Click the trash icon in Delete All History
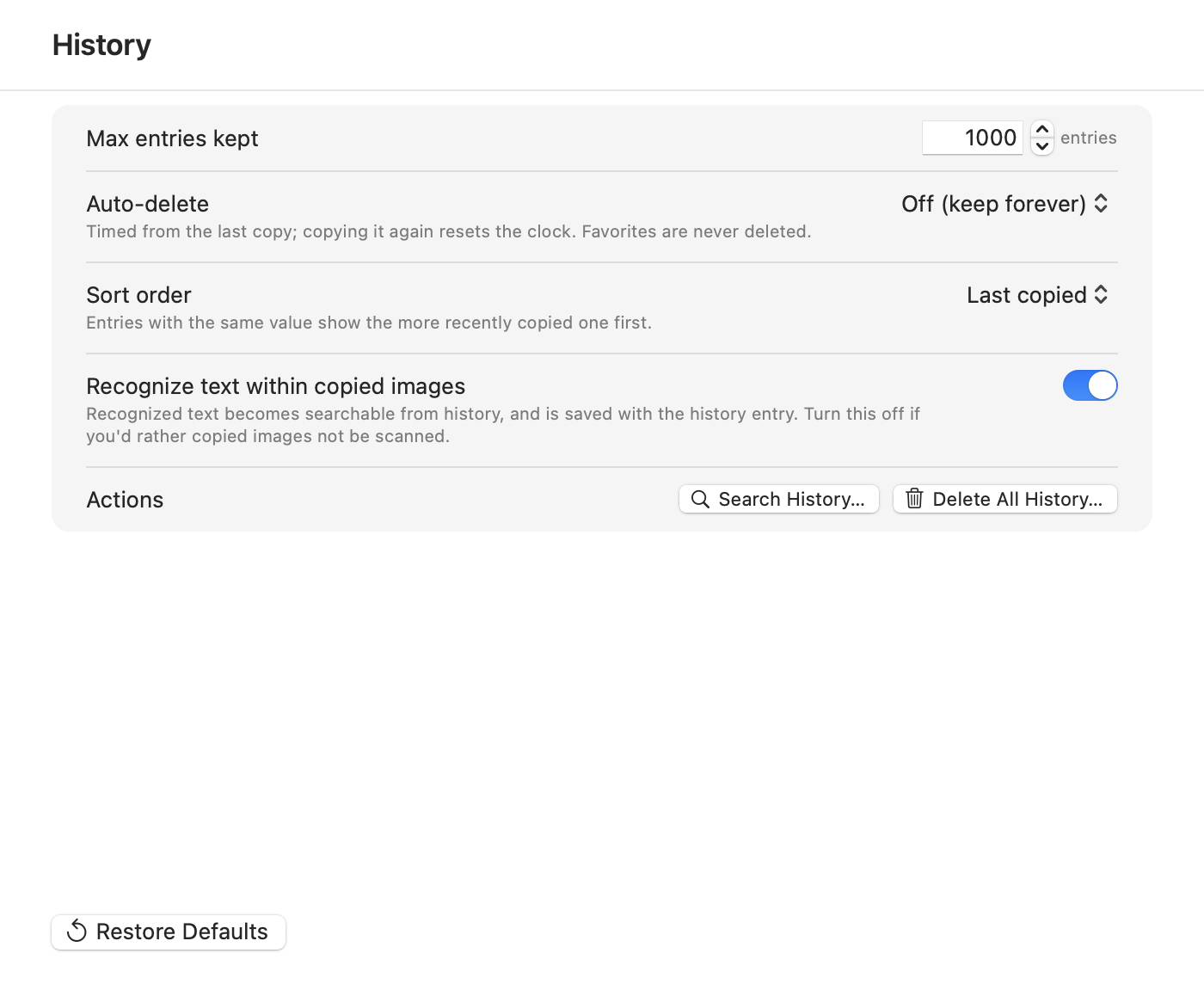Screen dimensions: 1204x984 click(x=914, y=499)
